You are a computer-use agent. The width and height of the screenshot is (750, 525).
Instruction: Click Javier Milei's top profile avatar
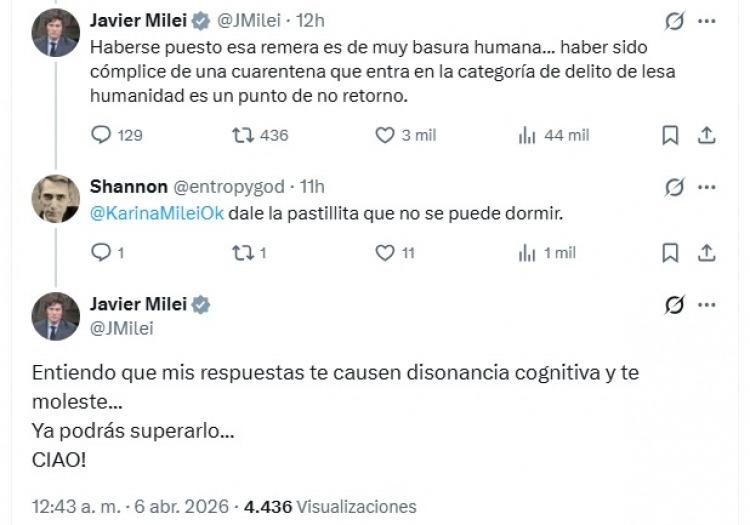55,33
